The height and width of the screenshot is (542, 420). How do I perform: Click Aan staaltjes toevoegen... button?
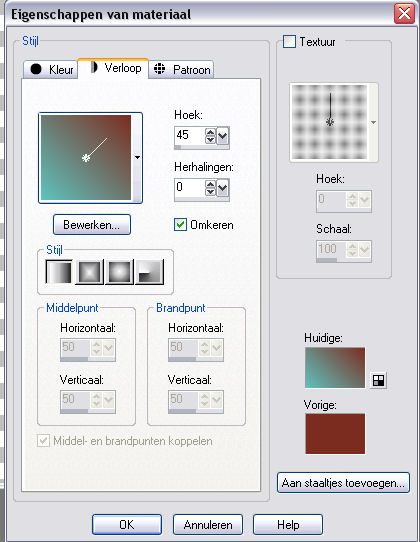(x=343, y=483)
